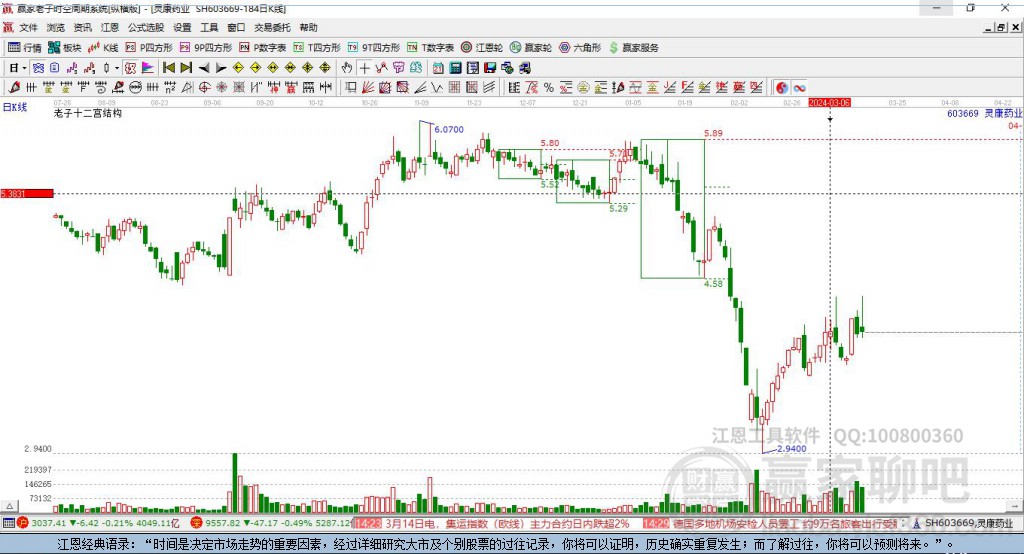Toggle the highlighted butterfly icon in toolbar

[39, 67]
